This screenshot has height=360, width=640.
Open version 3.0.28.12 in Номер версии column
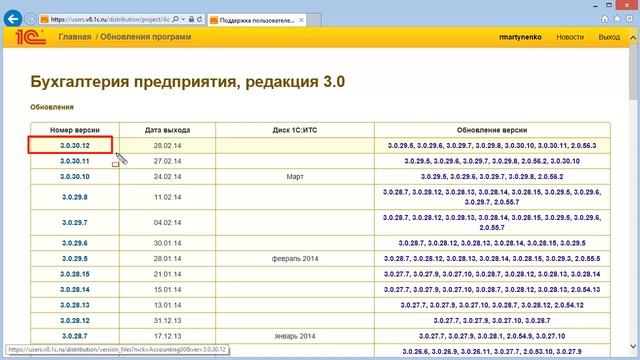(x=75, y=321)
